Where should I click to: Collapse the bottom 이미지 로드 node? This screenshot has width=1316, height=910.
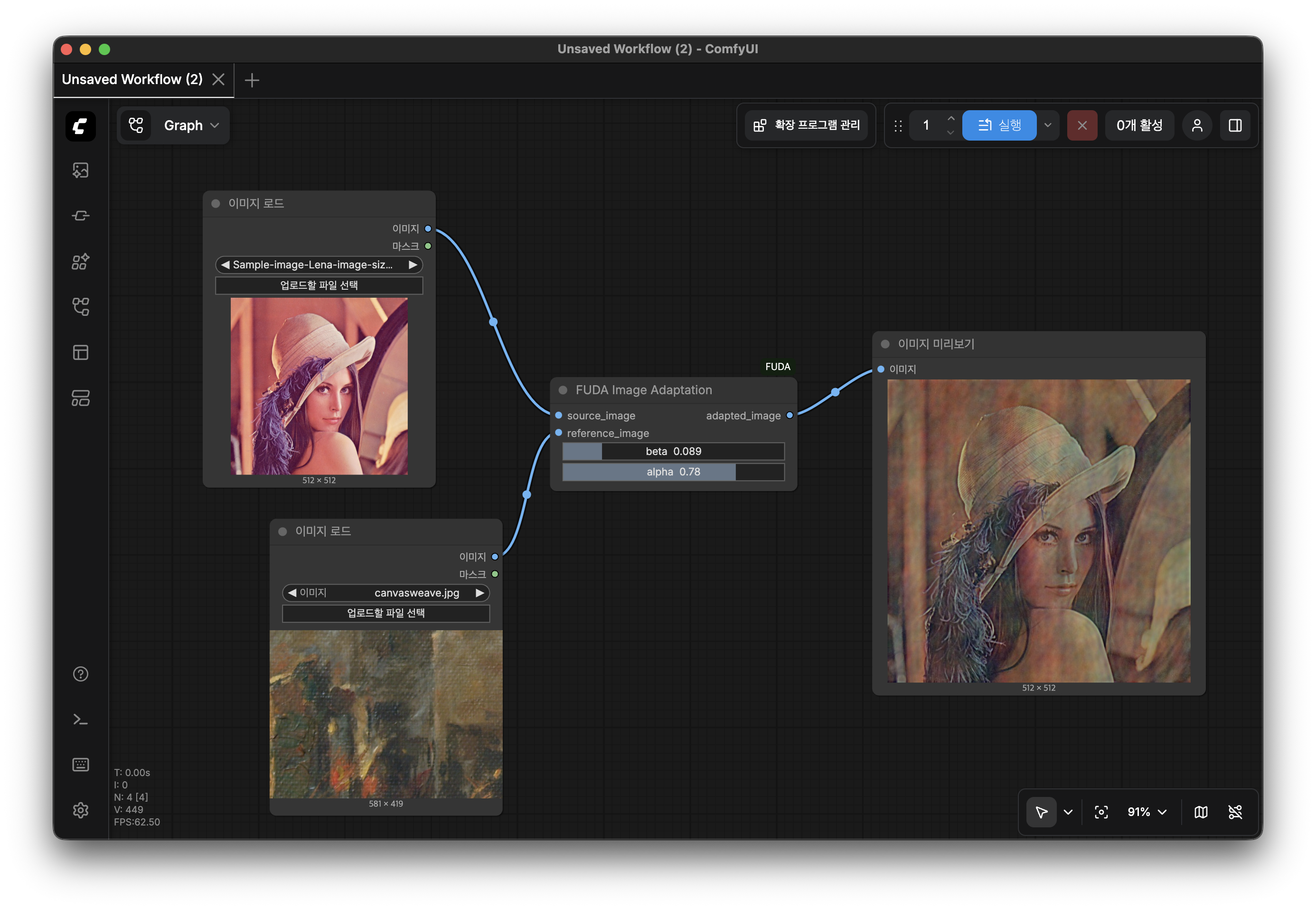pyautogui.click(x=282, y=531)
